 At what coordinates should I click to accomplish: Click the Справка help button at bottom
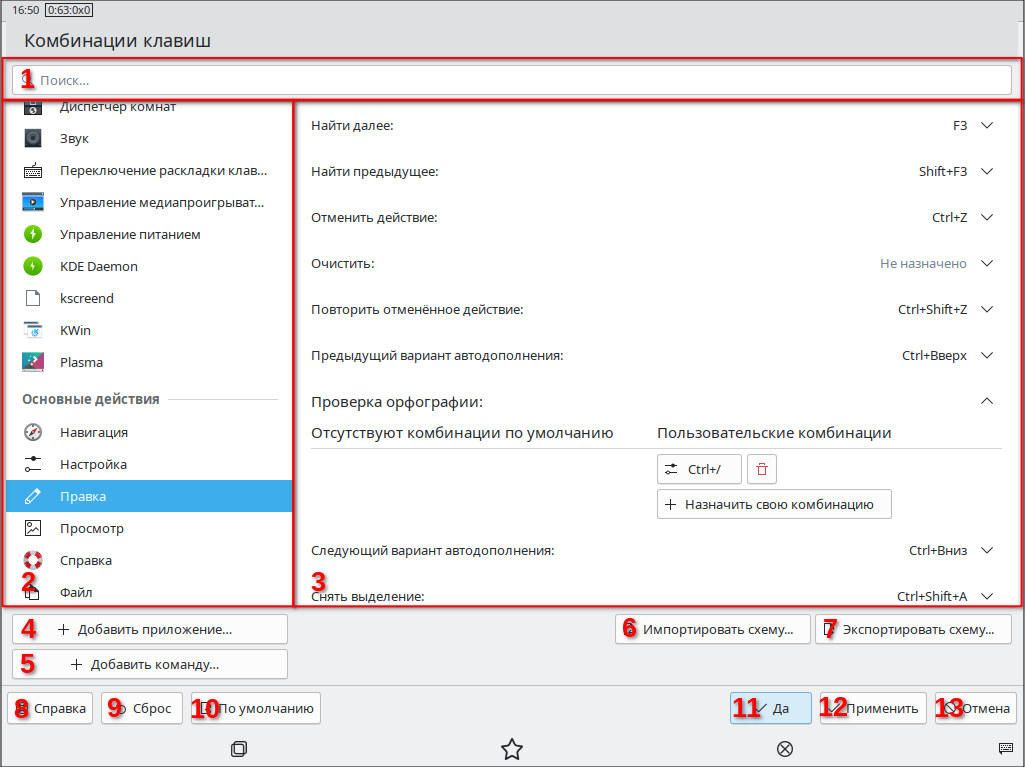50,708
